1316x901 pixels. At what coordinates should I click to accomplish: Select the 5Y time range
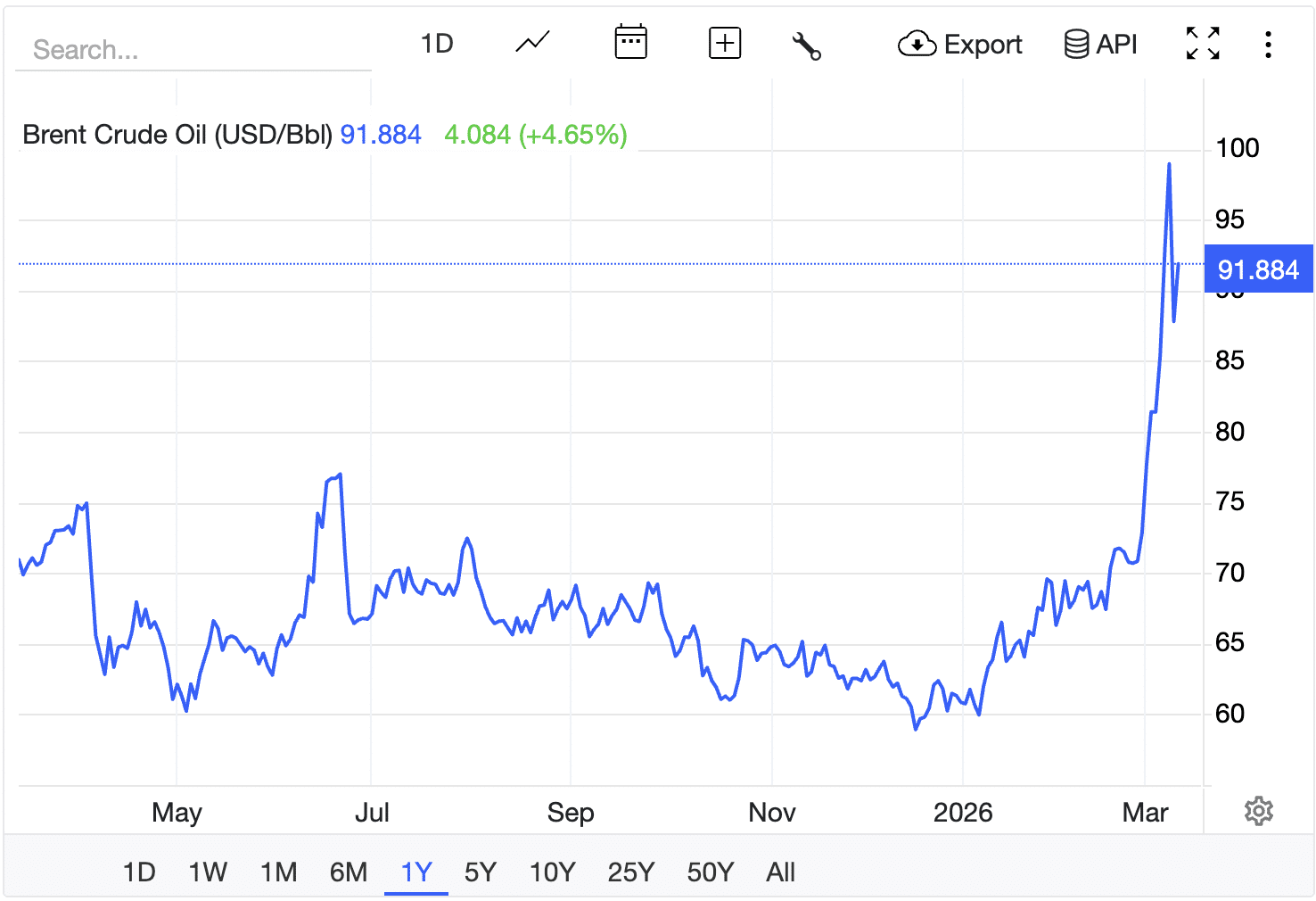479,872
